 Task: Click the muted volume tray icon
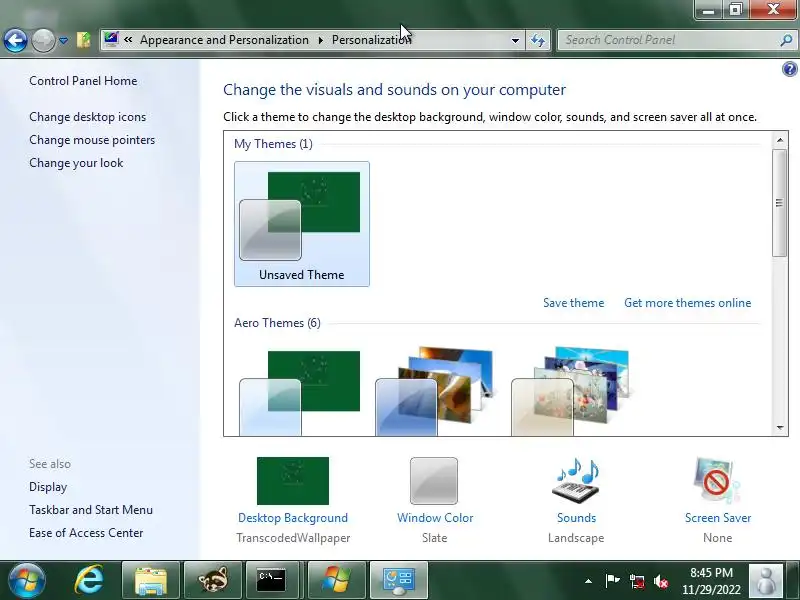click(661, 581)
